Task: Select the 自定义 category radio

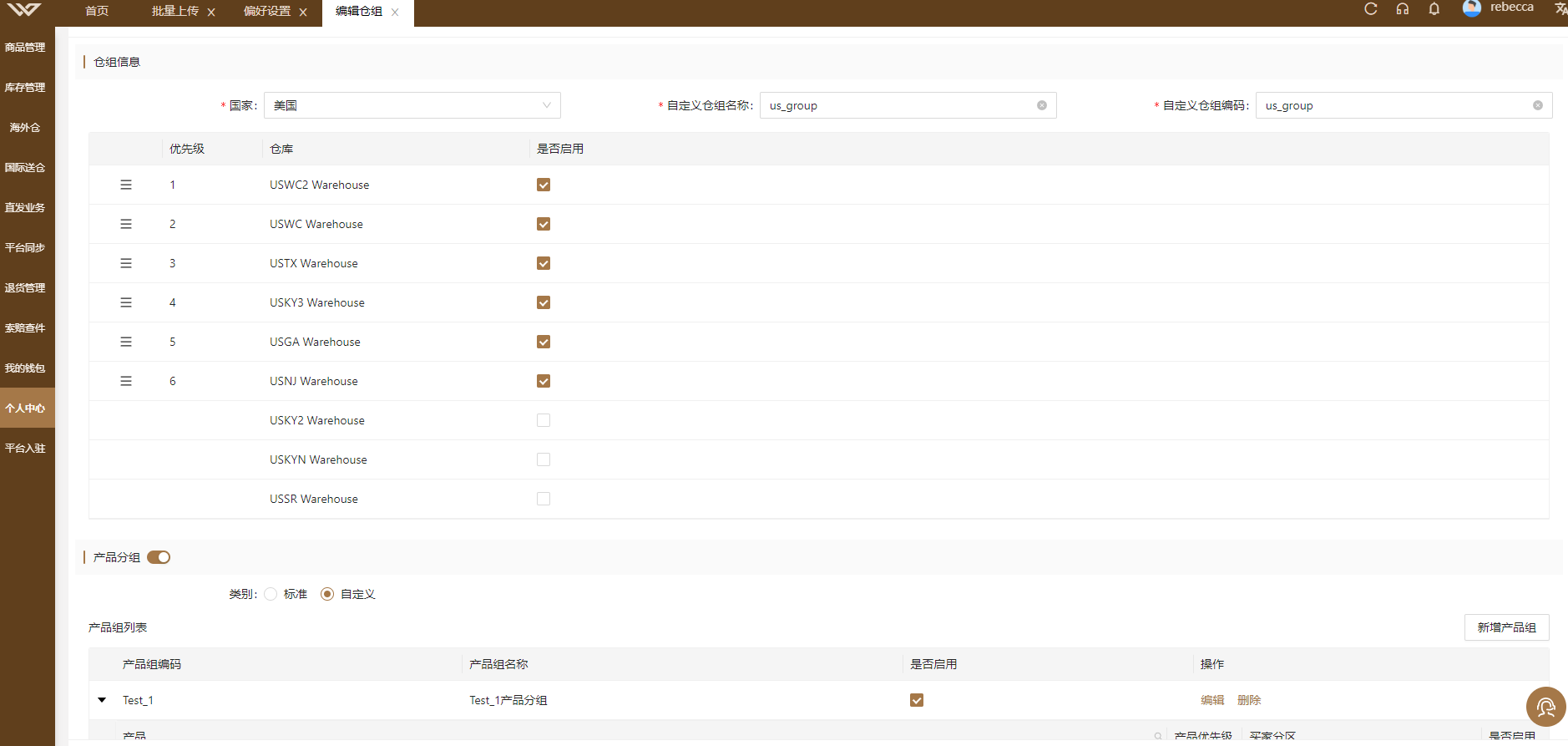Action: pyautogui.click(x=327, y=594)
